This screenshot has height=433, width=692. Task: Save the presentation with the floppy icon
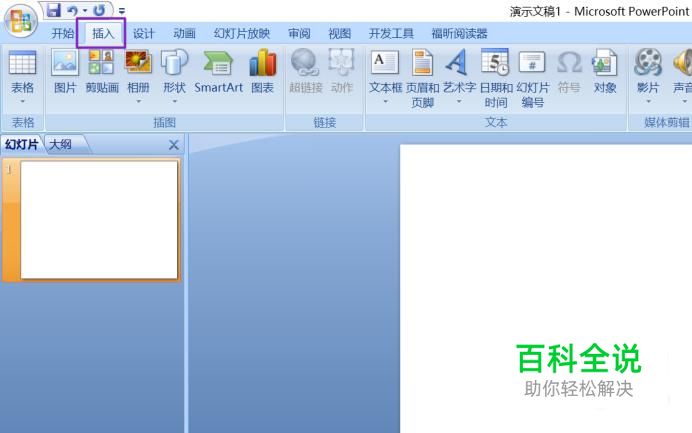pos(53,10)
